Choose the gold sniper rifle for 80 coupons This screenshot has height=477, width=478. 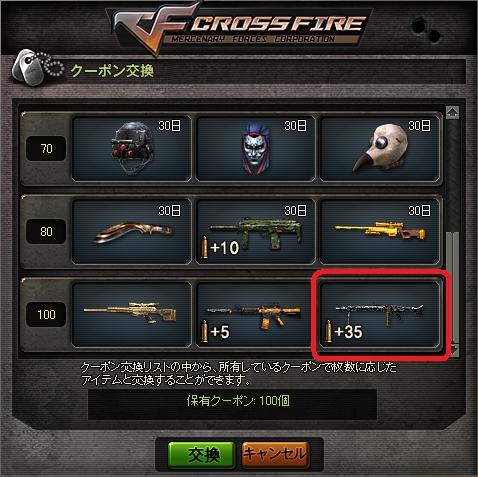[380, 232]
